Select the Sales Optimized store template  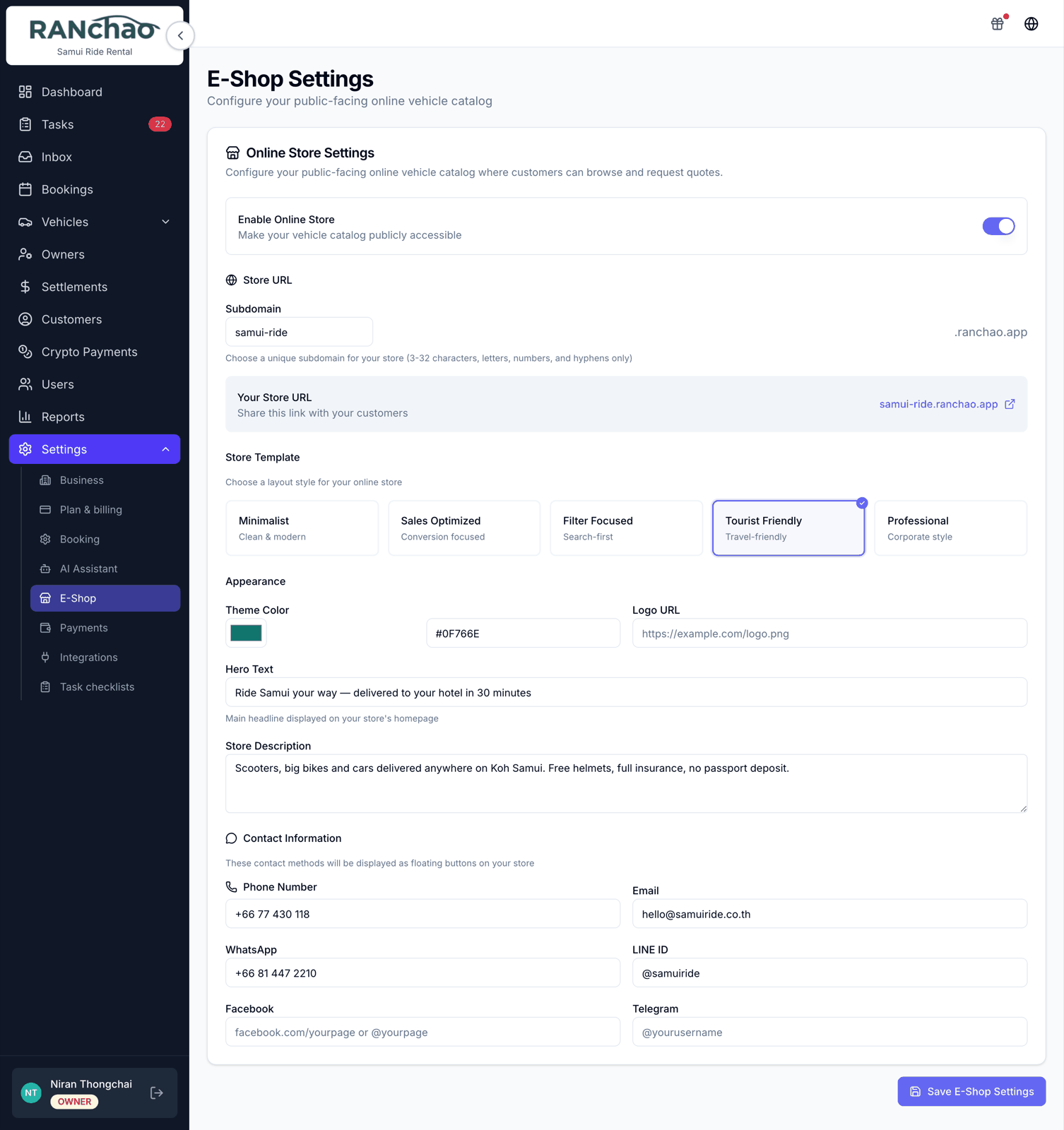464,528
